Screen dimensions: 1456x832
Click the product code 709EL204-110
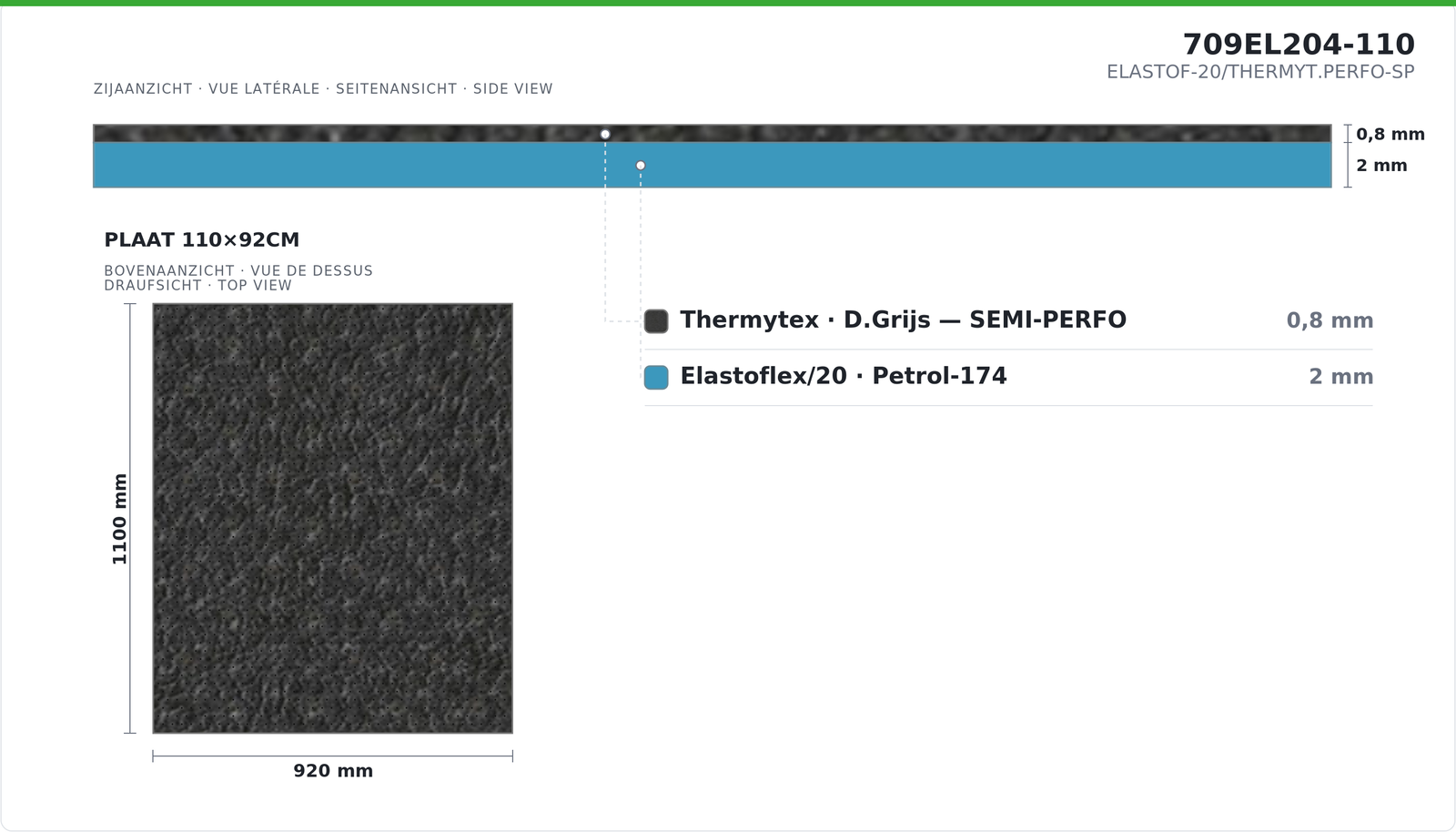pos(1299,44)
